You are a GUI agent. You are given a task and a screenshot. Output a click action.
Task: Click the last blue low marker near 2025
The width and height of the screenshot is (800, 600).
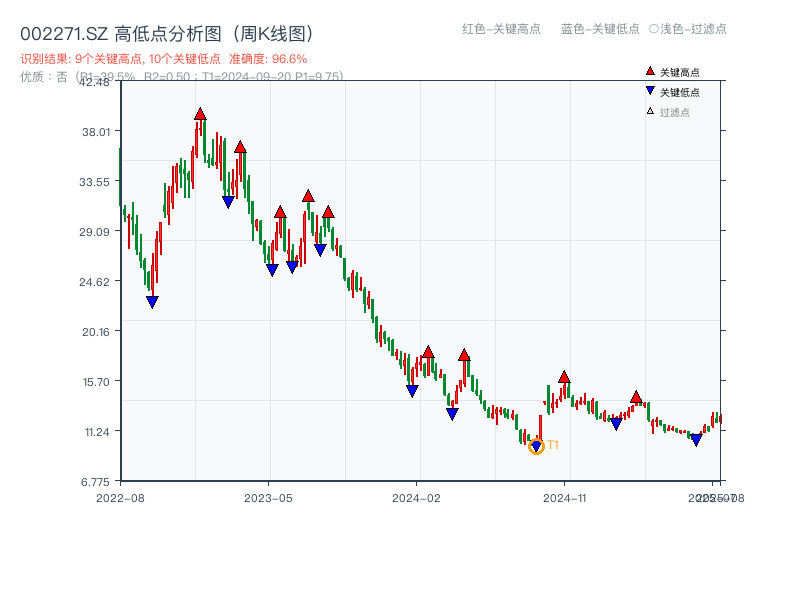click(694, 440)
